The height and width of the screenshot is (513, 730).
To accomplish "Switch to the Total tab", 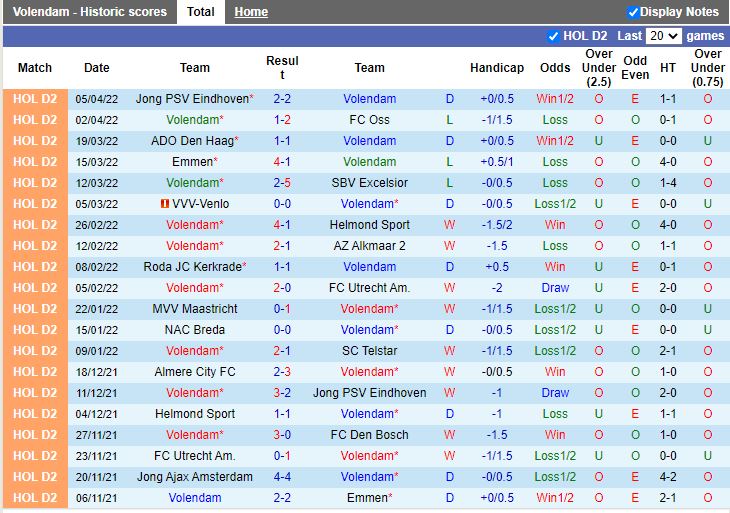I will click(201, 12).
